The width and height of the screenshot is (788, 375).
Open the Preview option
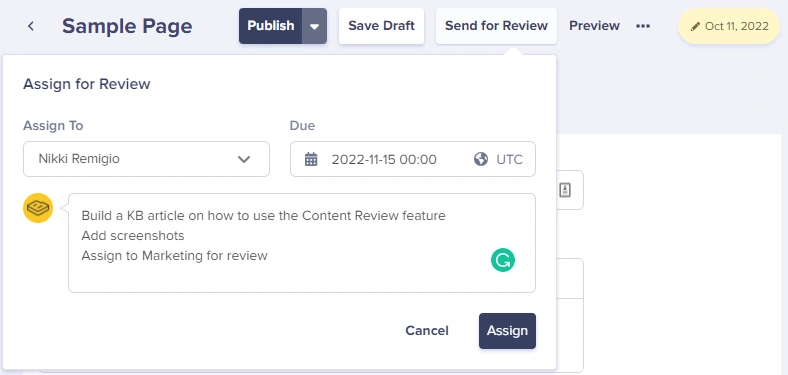pos(595,26)
